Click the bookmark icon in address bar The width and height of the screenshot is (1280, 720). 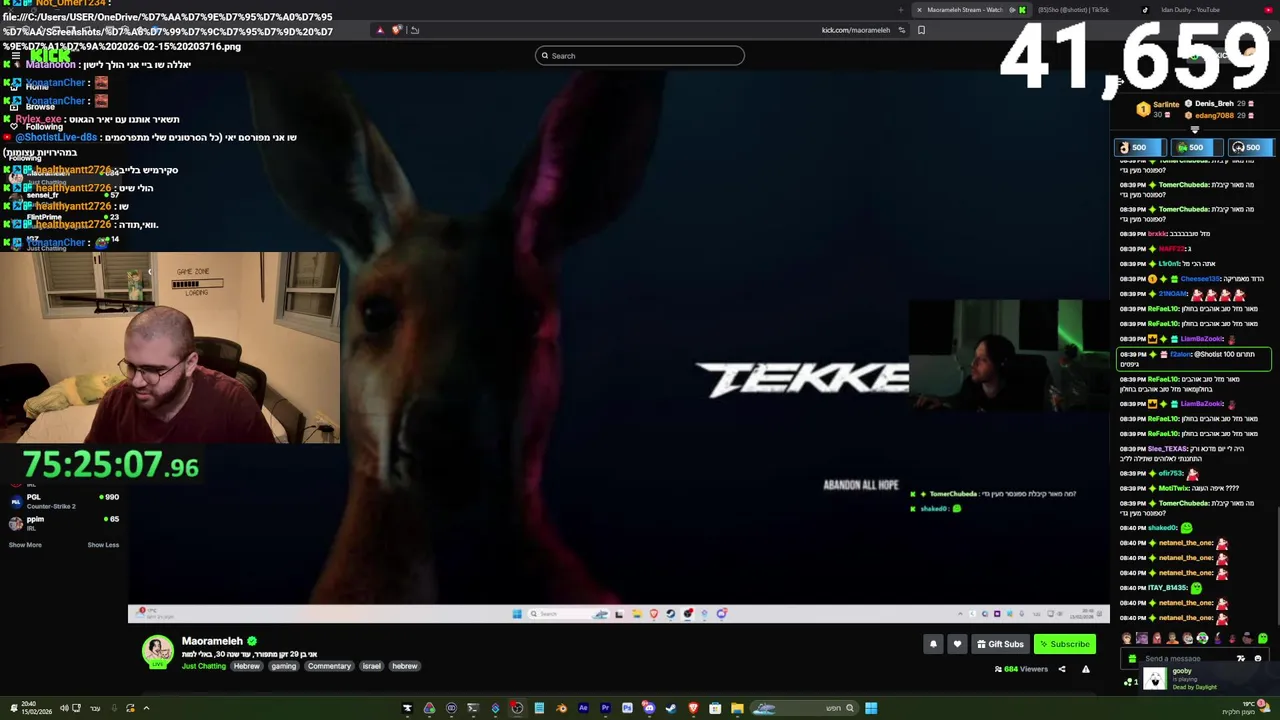pos(921,30)
